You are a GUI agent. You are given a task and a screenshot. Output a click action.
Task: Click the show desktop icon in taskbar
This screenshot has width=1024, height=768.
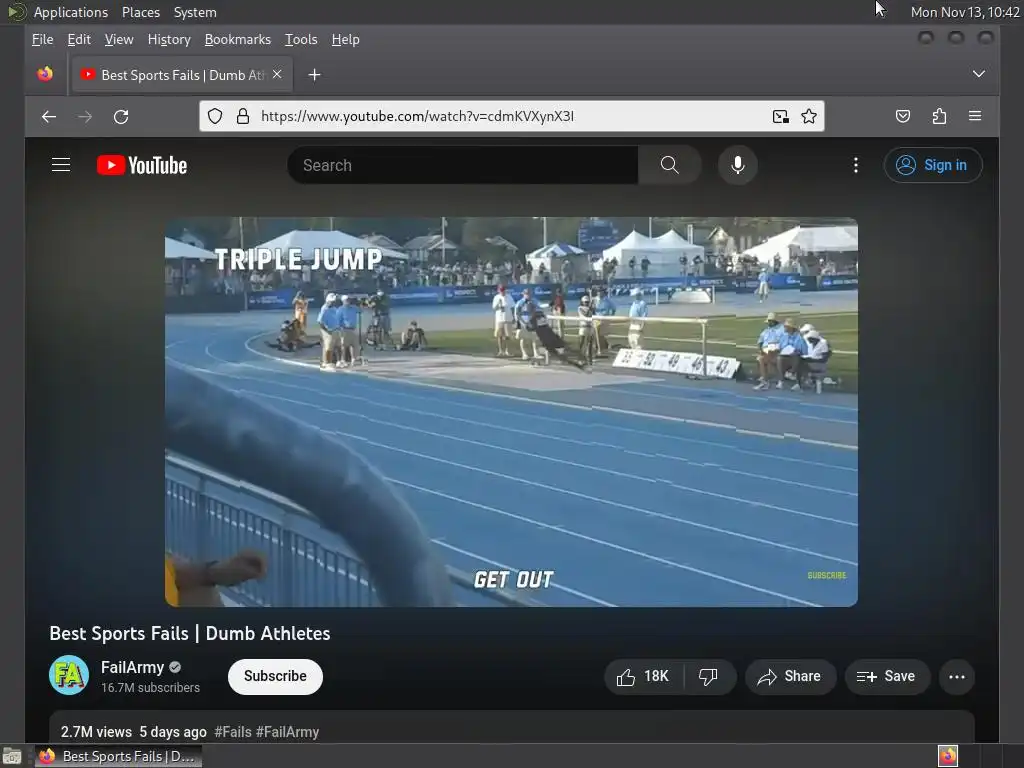pyautogui.click(x=12, y=757)
